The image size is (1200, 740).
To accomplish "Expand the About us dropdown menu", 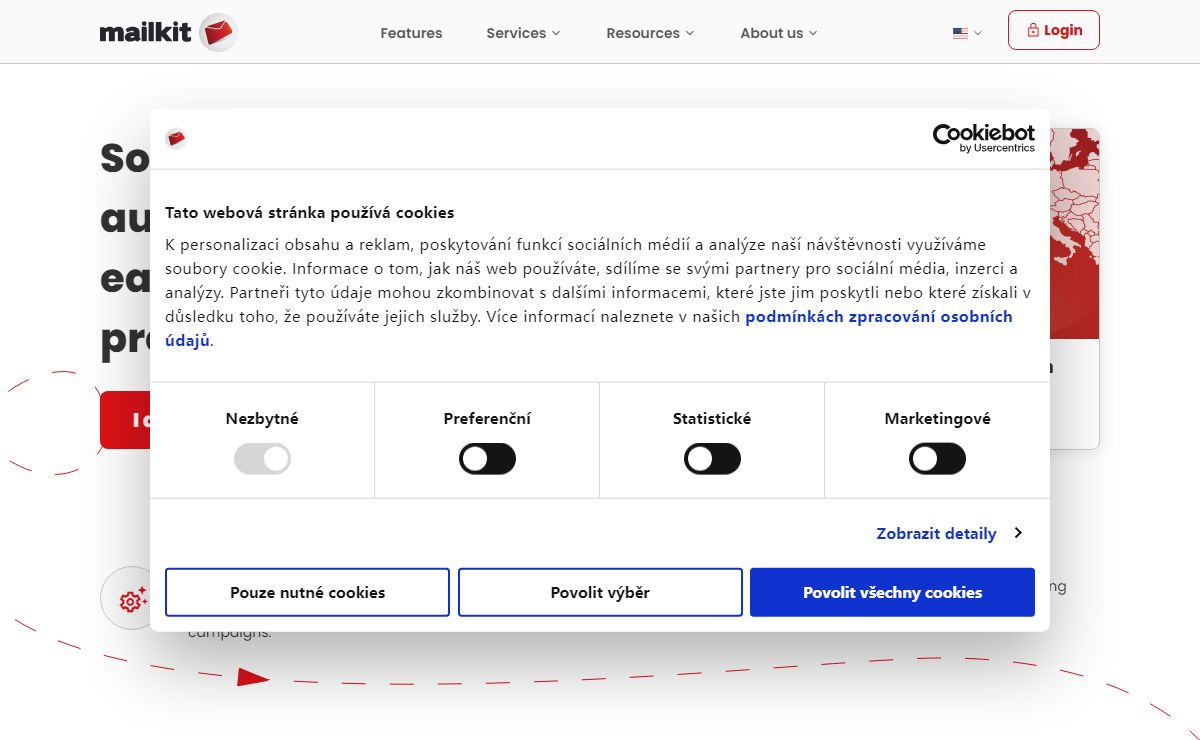I will coord(779,33).
